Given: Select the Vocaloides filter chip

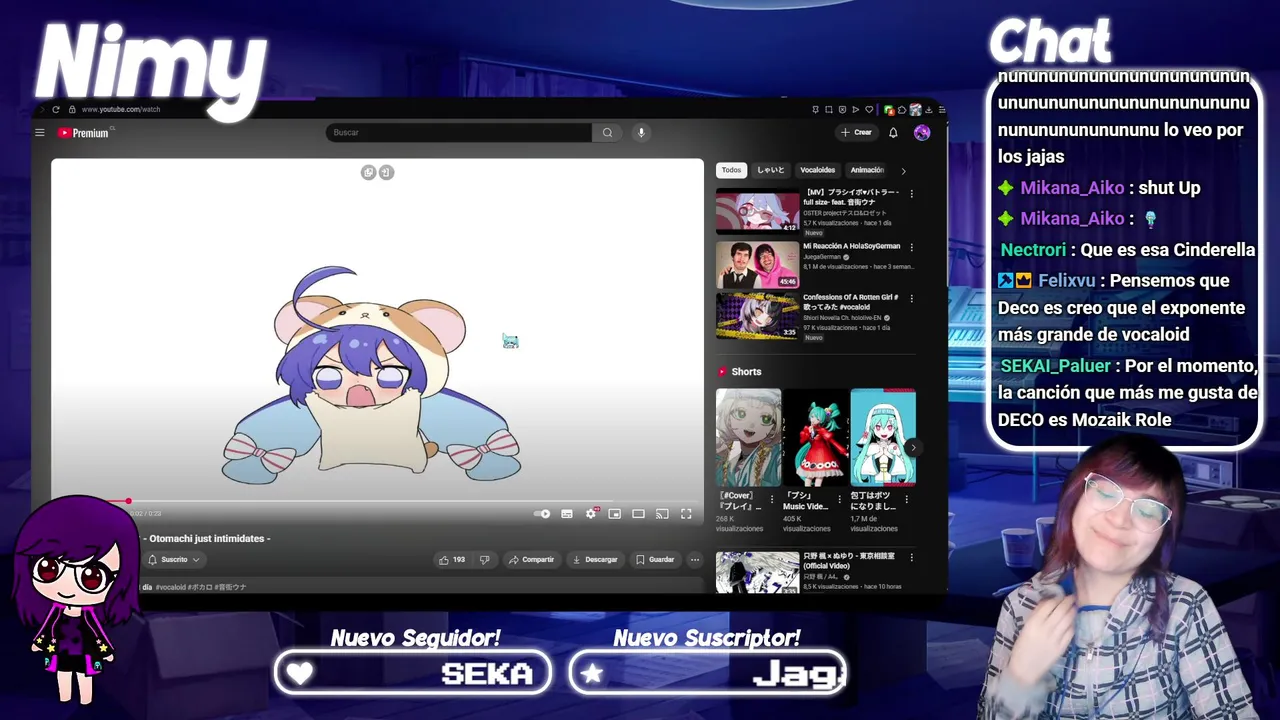Looking at the screenshot, I should (818, 170).
